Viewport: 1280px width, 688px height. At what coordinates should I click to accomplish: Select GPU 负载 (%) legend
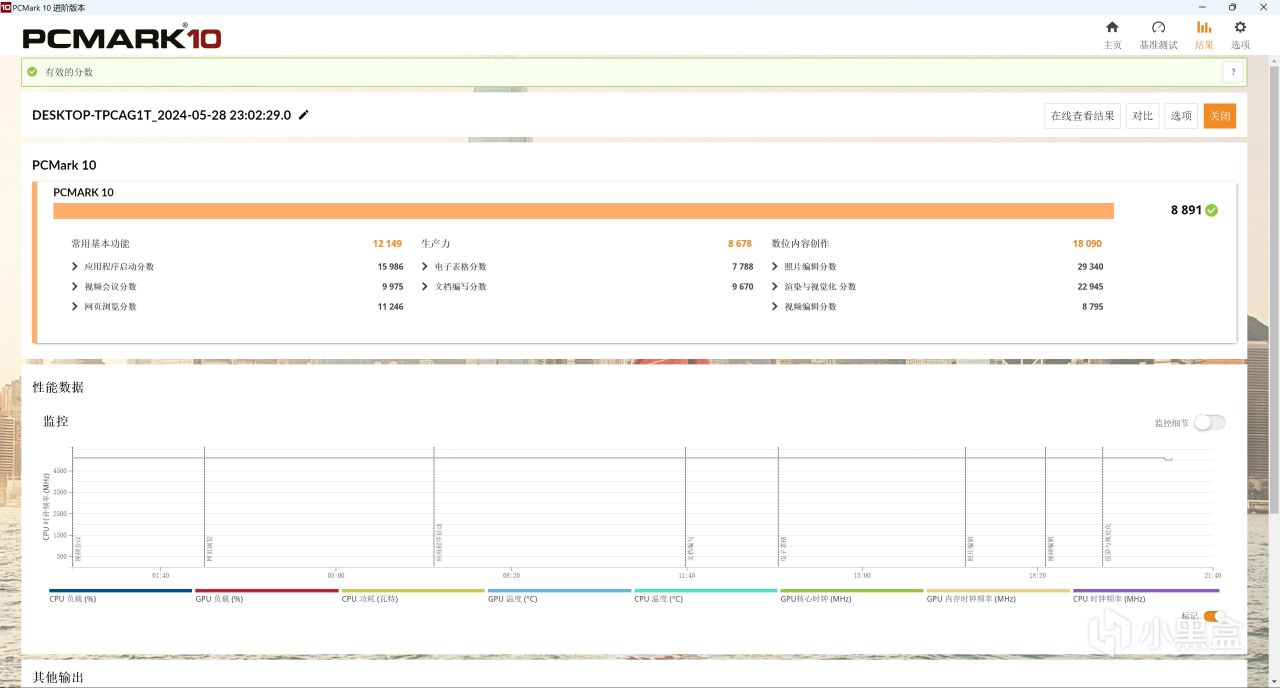pos(266,595)
